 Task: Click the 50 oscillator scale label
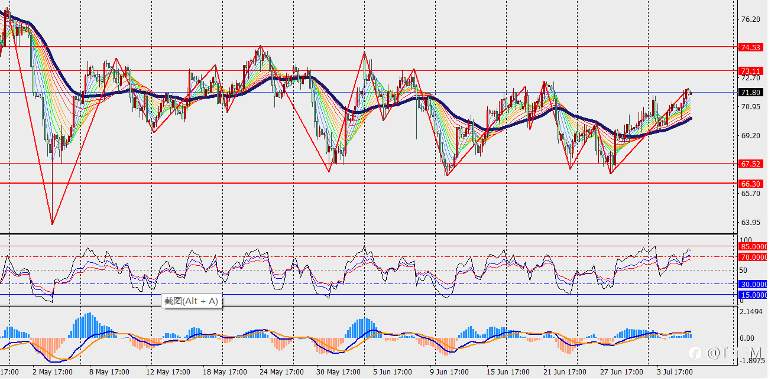tap(743, 270)
